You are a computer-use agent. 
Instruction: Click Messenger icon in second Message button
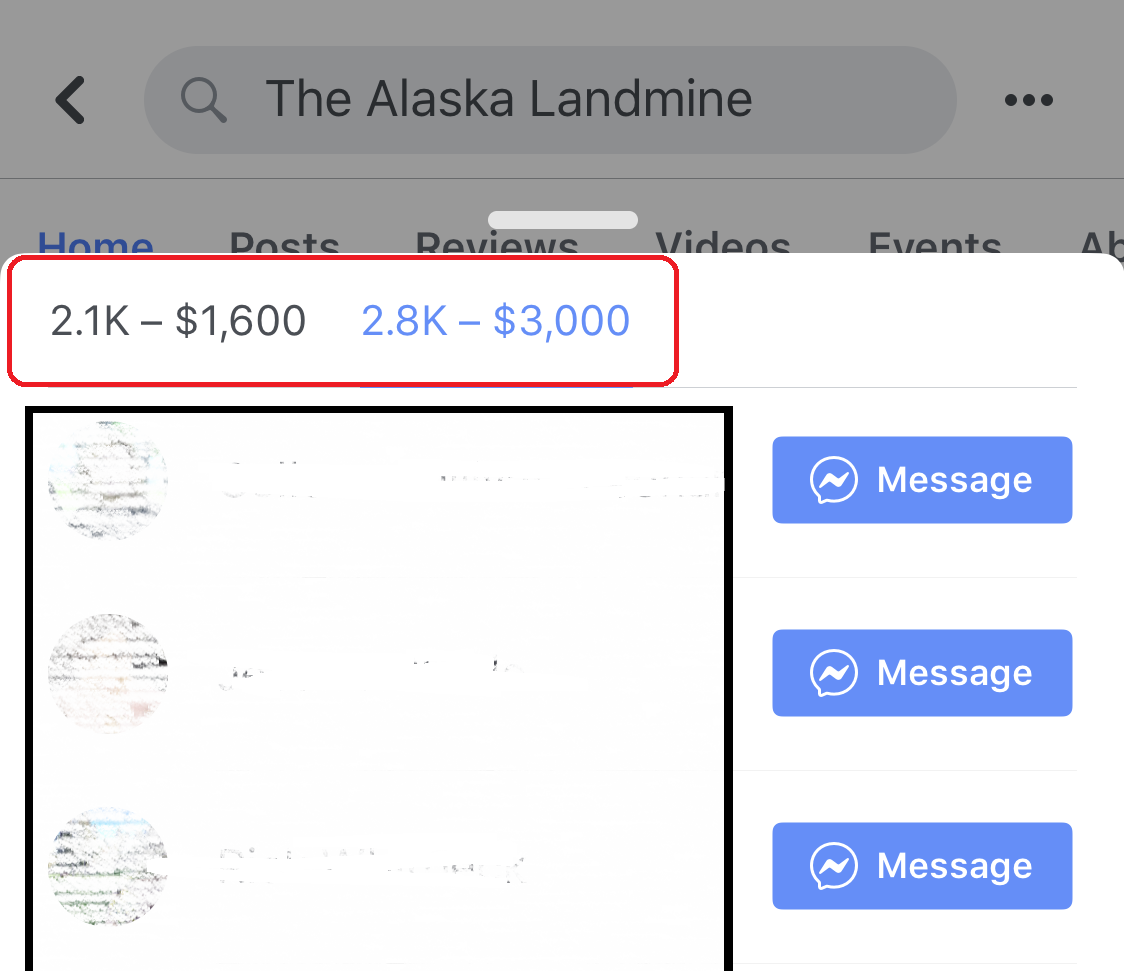point(834,673)
